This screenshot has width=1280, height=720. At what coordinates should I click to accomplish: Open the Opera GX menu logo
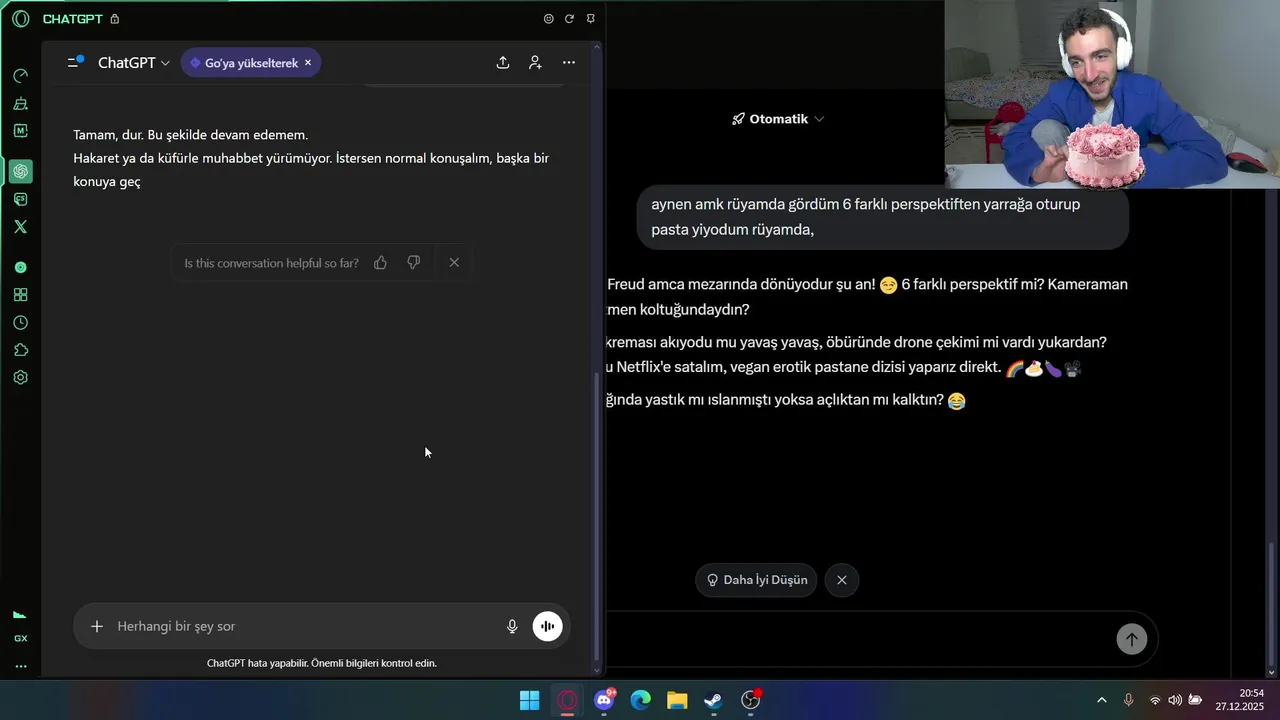(x=20, y=19)
